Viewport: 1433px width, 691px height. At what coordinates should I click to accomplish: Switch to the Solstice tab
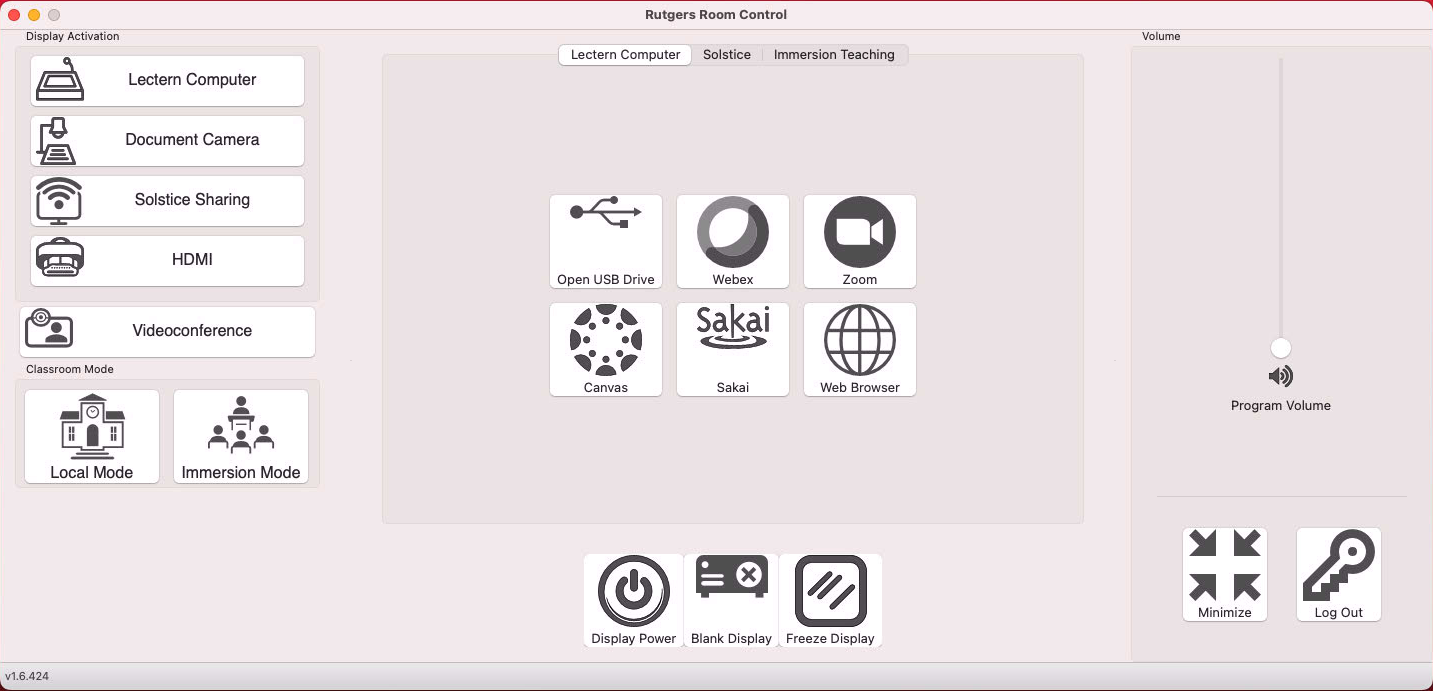pos(726,55)
